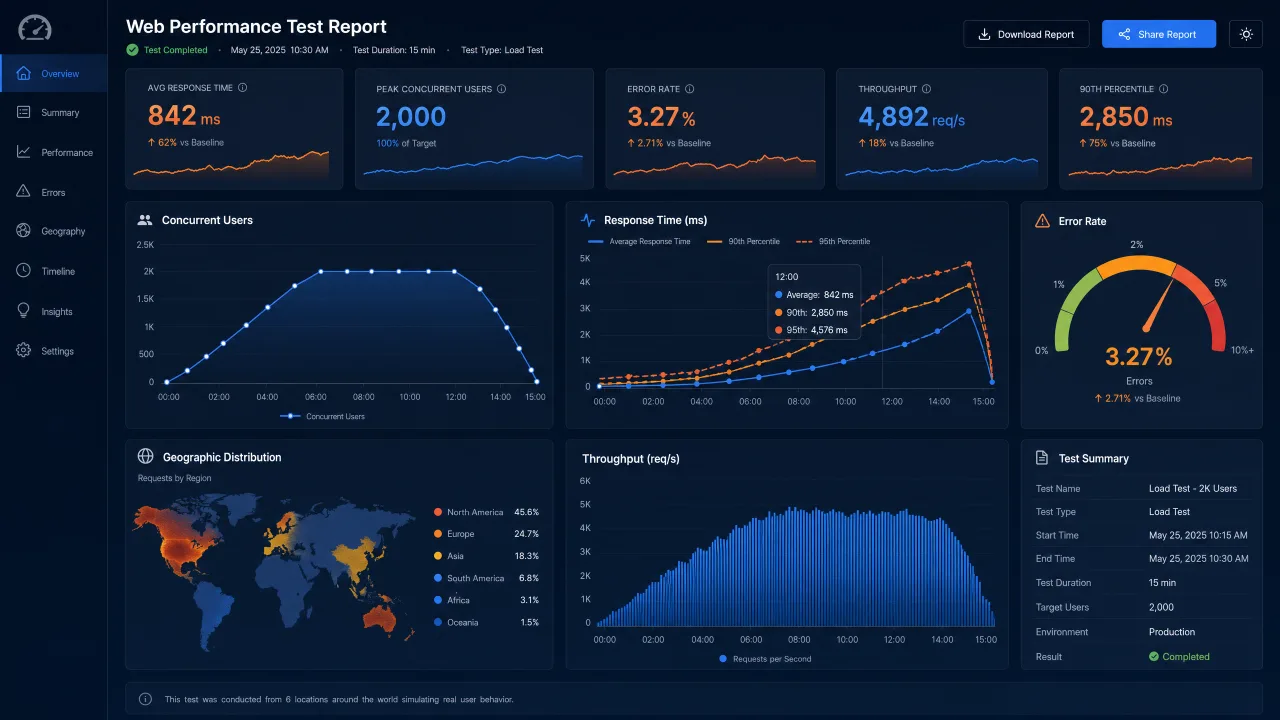
Task: Click the Oceania 1.5% value
Action: pos(529,622)
